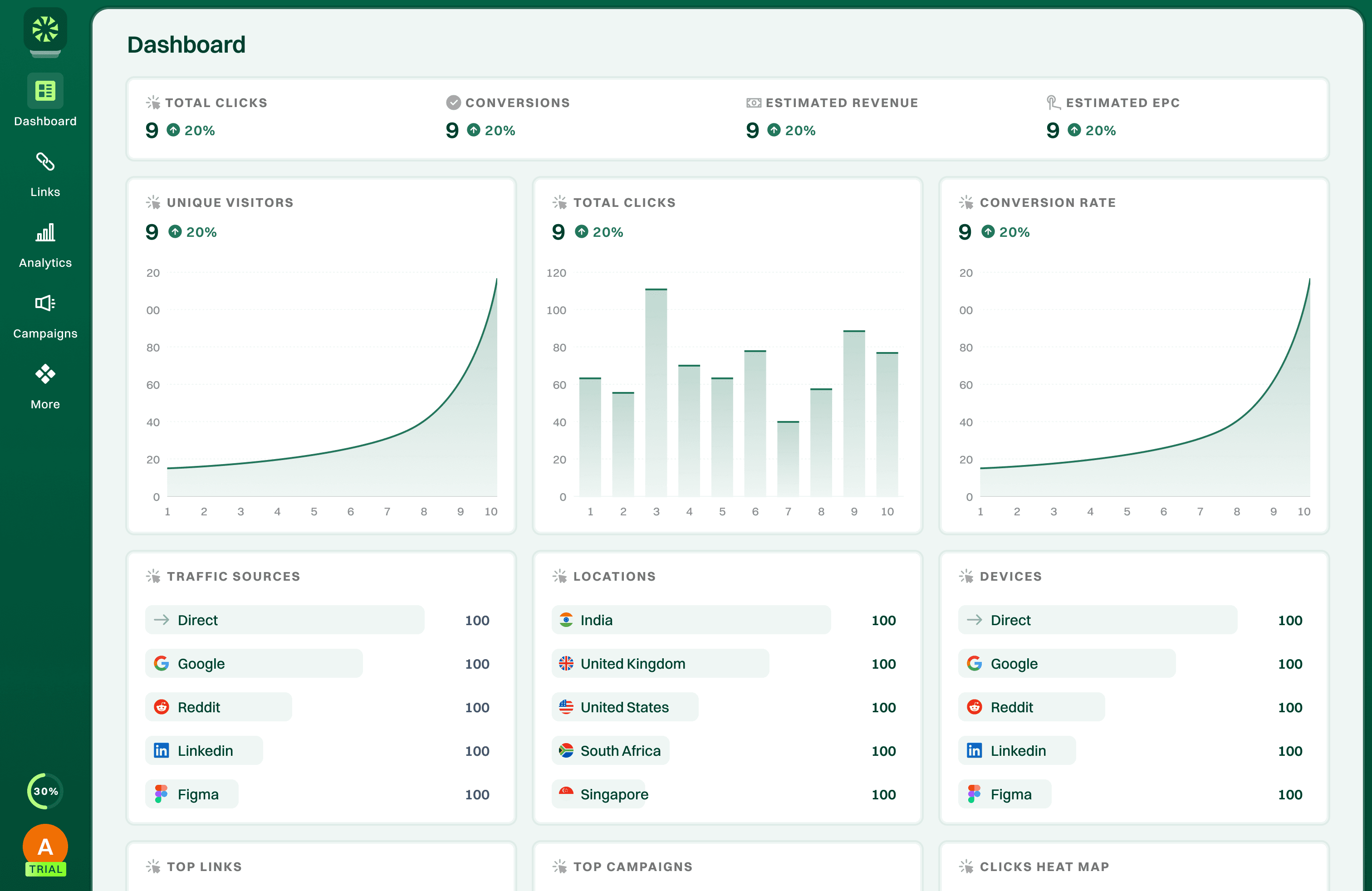Click the Estimated Revenue banknote icon
The width and height of the screenshot is (1372, 891).
point(754,103)
